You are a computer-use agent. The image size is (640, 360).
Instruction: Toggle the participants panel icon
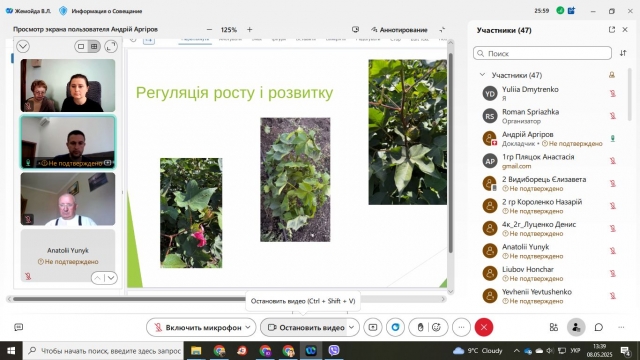pos(576,327)
